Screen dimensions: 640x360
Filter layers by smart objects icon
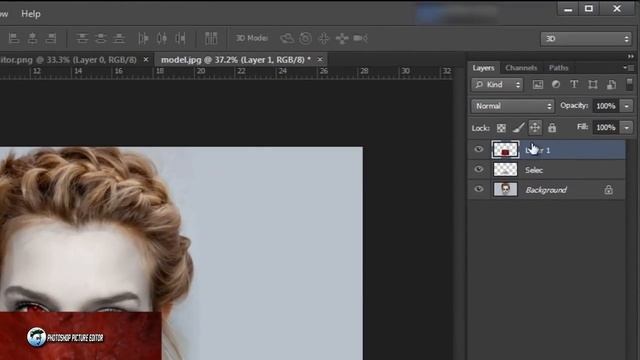(x=611, y=84)
